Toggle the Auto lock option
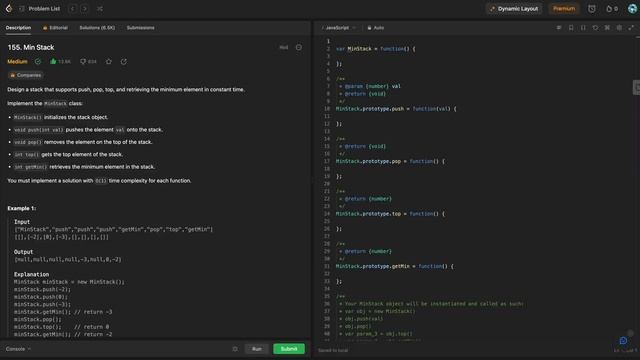This screenshot has width=640, height=360. (x=376, y=28)
